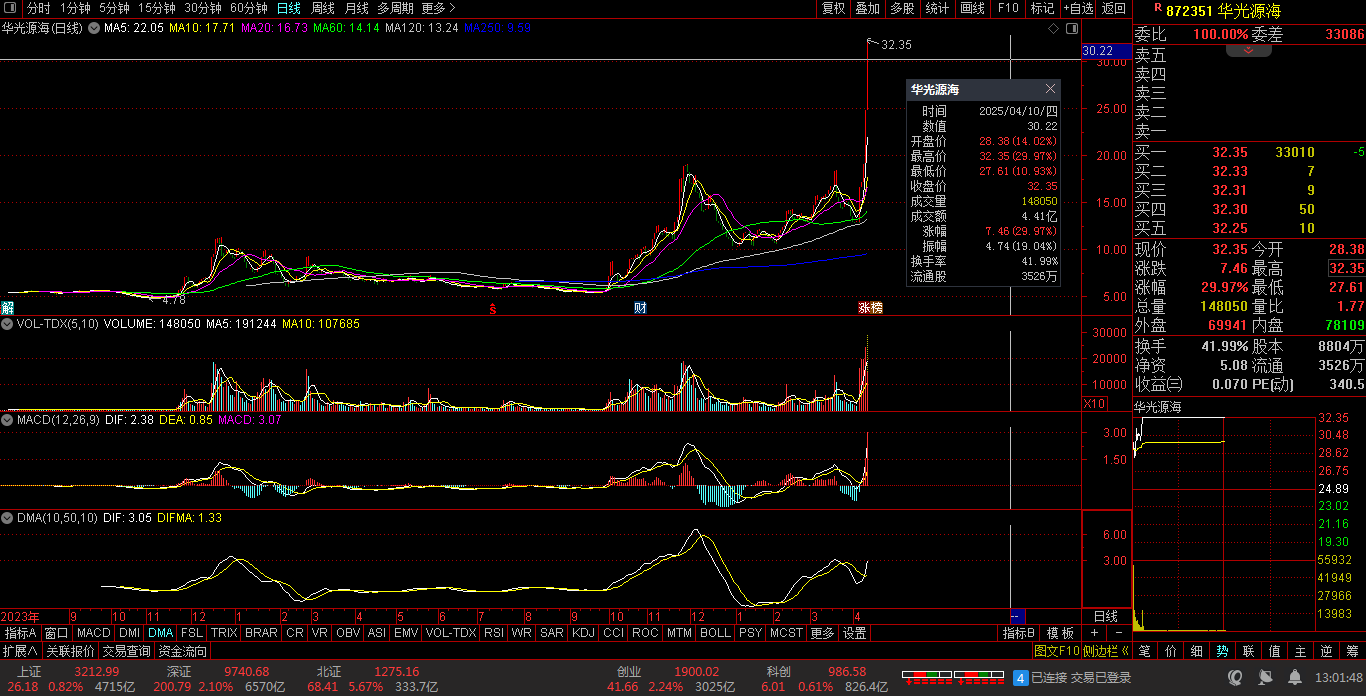The width and height of the screenshot is (1366, 696).
Task: Switch indicator to BOLL
Action: click(715, 633)
